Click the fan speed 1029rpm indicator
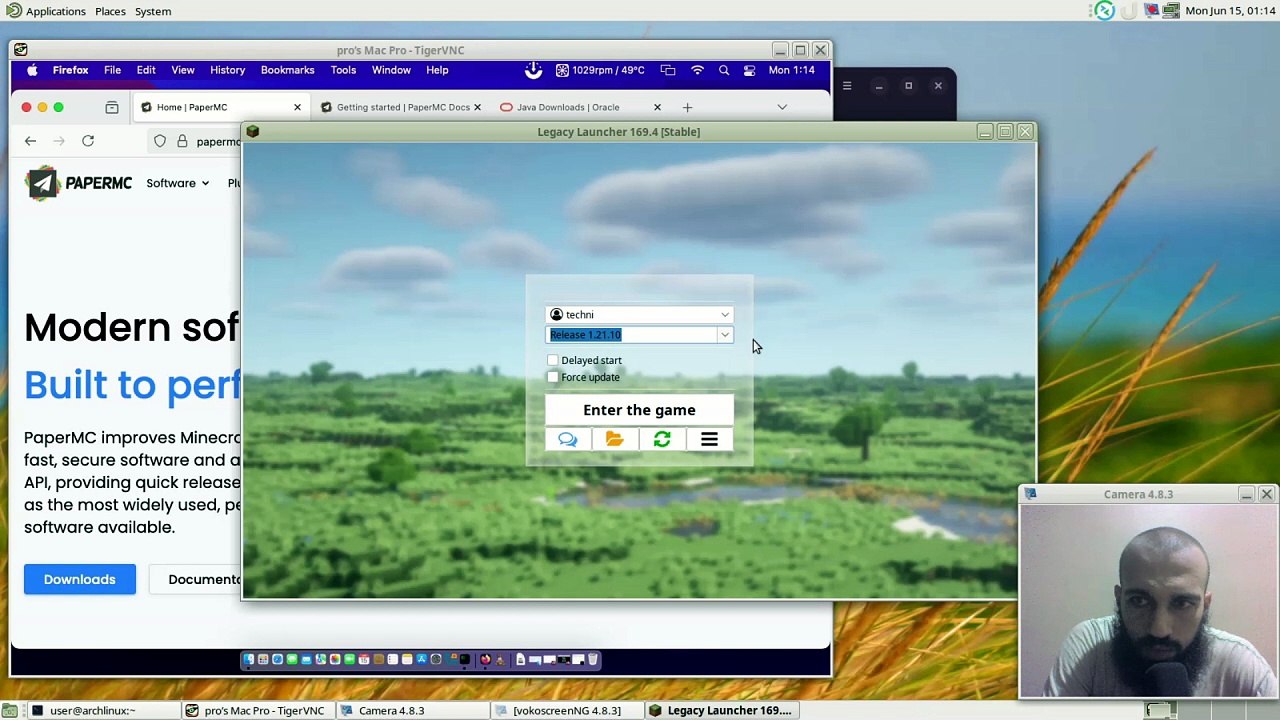The width and height of the screenshot is (1280, 720). [x=601, y=70]
